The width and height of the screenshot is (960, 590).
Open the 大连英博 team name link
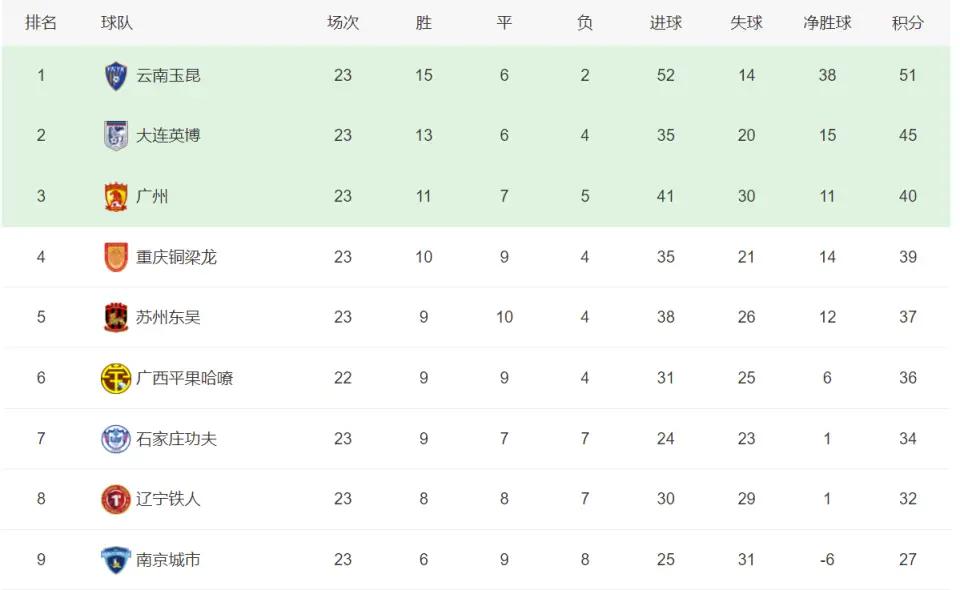click(168, 135)
